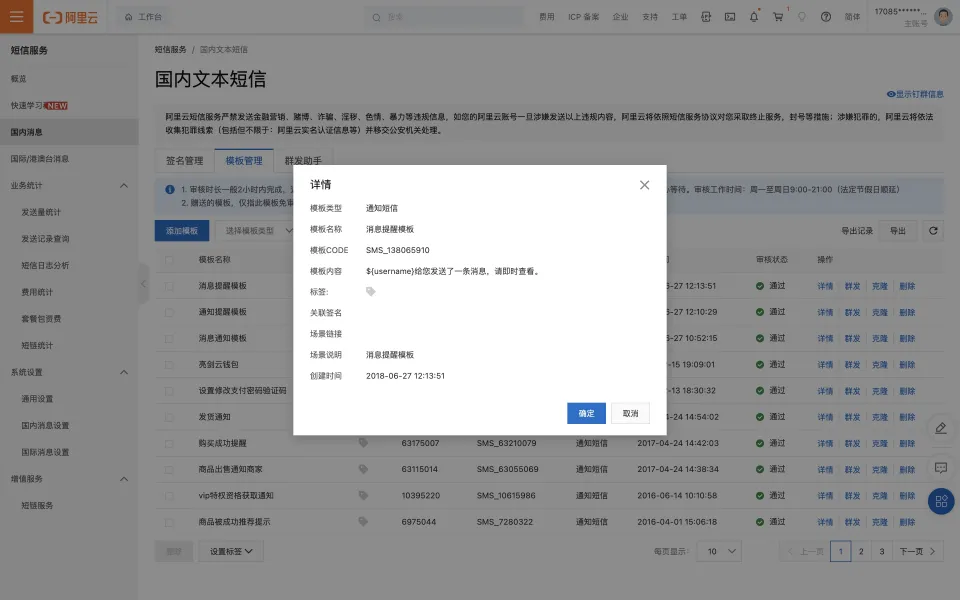Click 下一页 next page button
960x600 pixels.
point(917,551)
